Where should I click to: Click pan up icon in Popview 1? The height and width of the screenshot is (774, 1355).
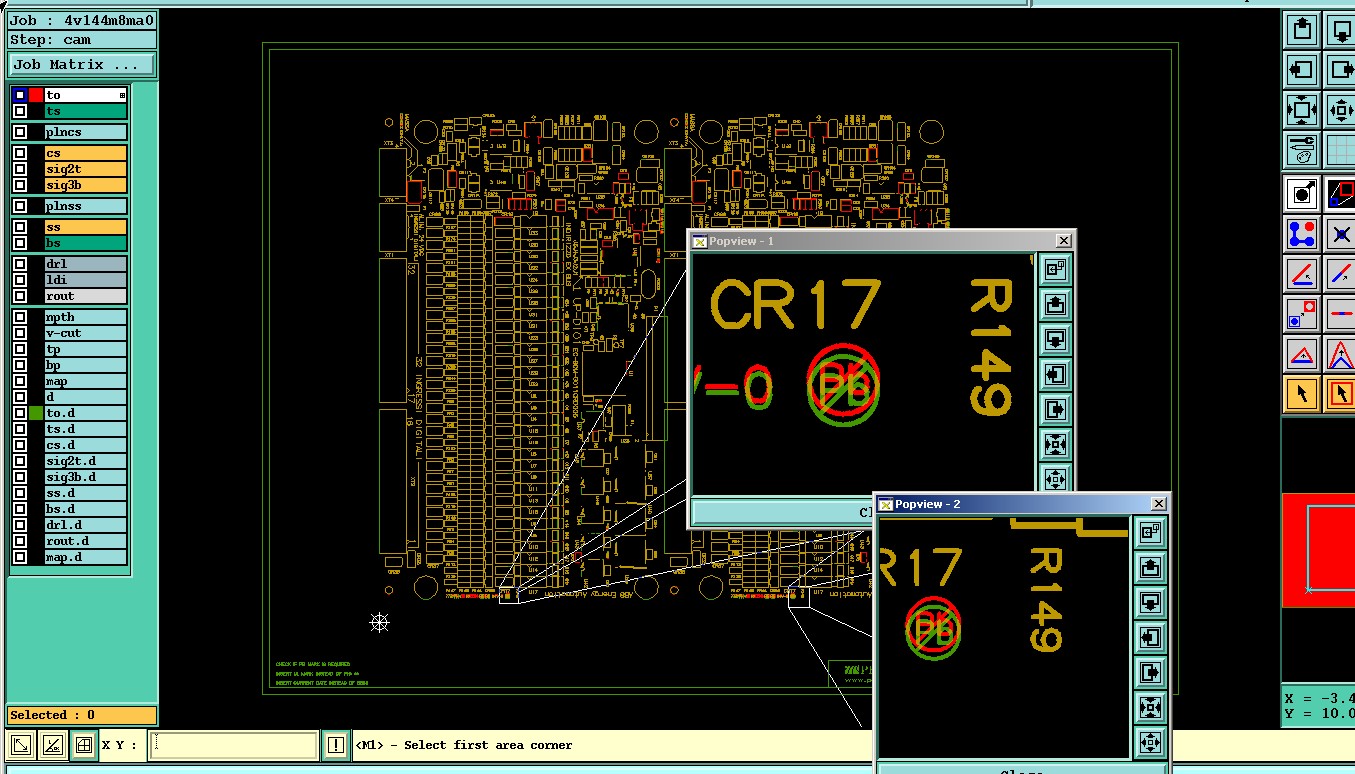tap(1055, 305)
